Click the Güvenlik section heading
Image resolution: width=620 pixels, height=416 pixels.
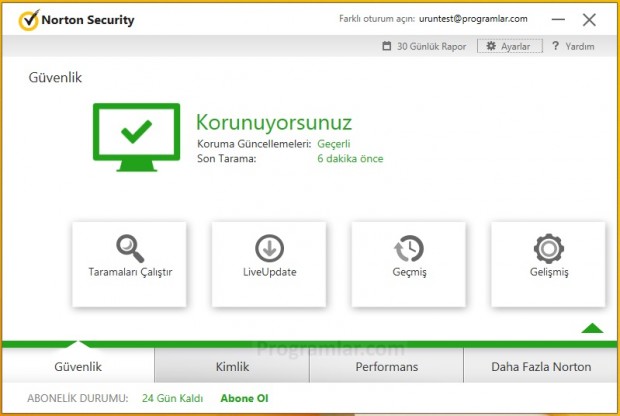click(55, 77)
